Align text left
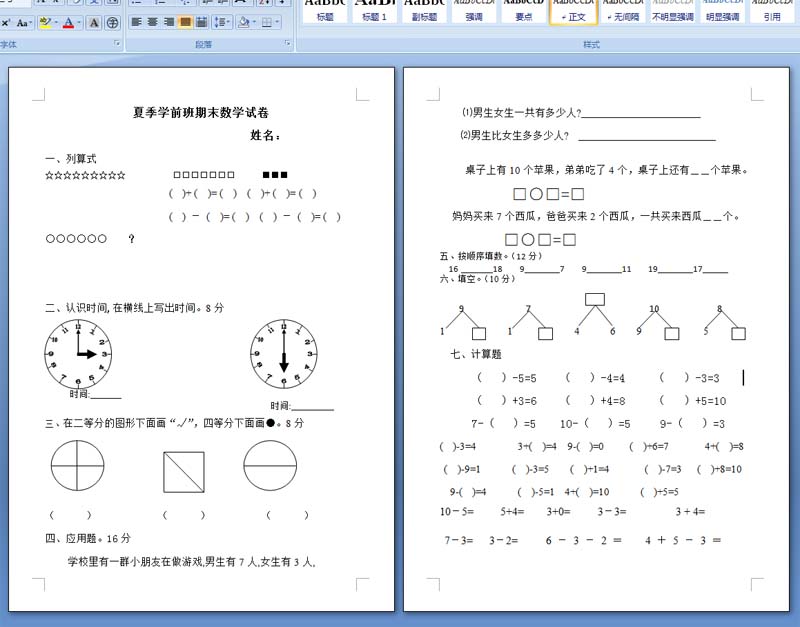This screenshot has width=800, height=627. (x=136, y=22)
